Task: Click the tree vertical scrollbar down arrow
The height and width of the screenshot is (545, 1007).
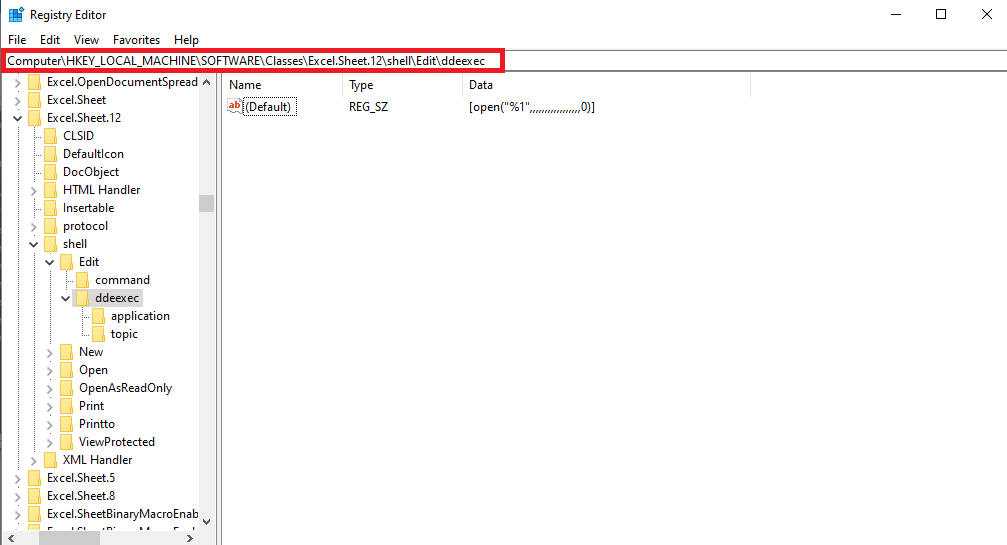Action: [206, 522]
